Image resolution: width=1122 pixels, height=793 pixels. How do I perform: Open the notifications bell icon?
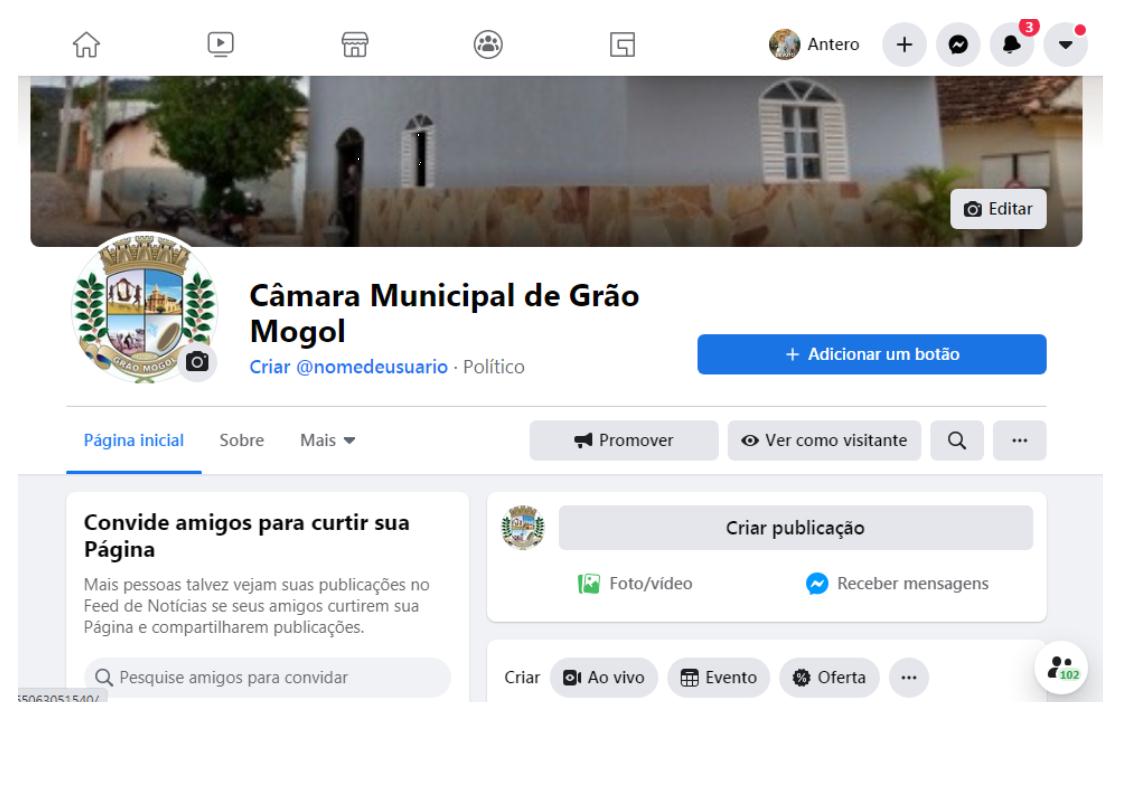point(1010,45)
